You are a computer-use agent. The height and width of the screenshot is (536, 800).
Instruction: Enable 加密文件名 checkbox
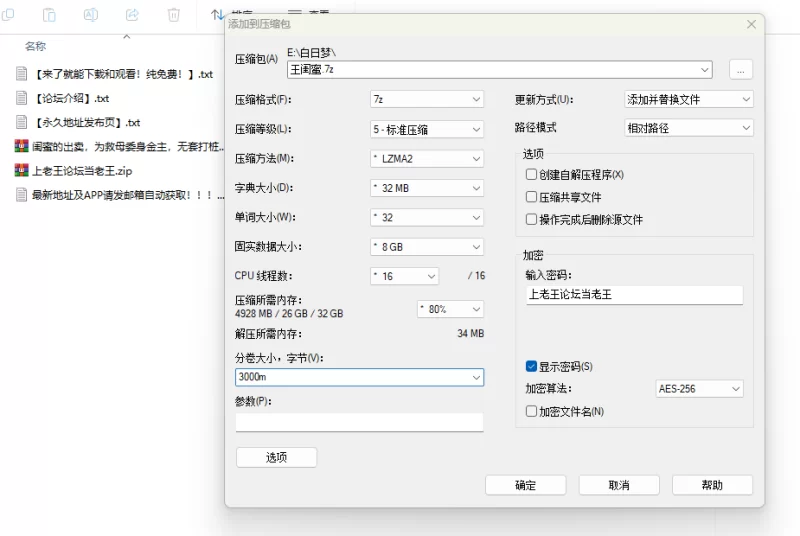tap(531, 411)
